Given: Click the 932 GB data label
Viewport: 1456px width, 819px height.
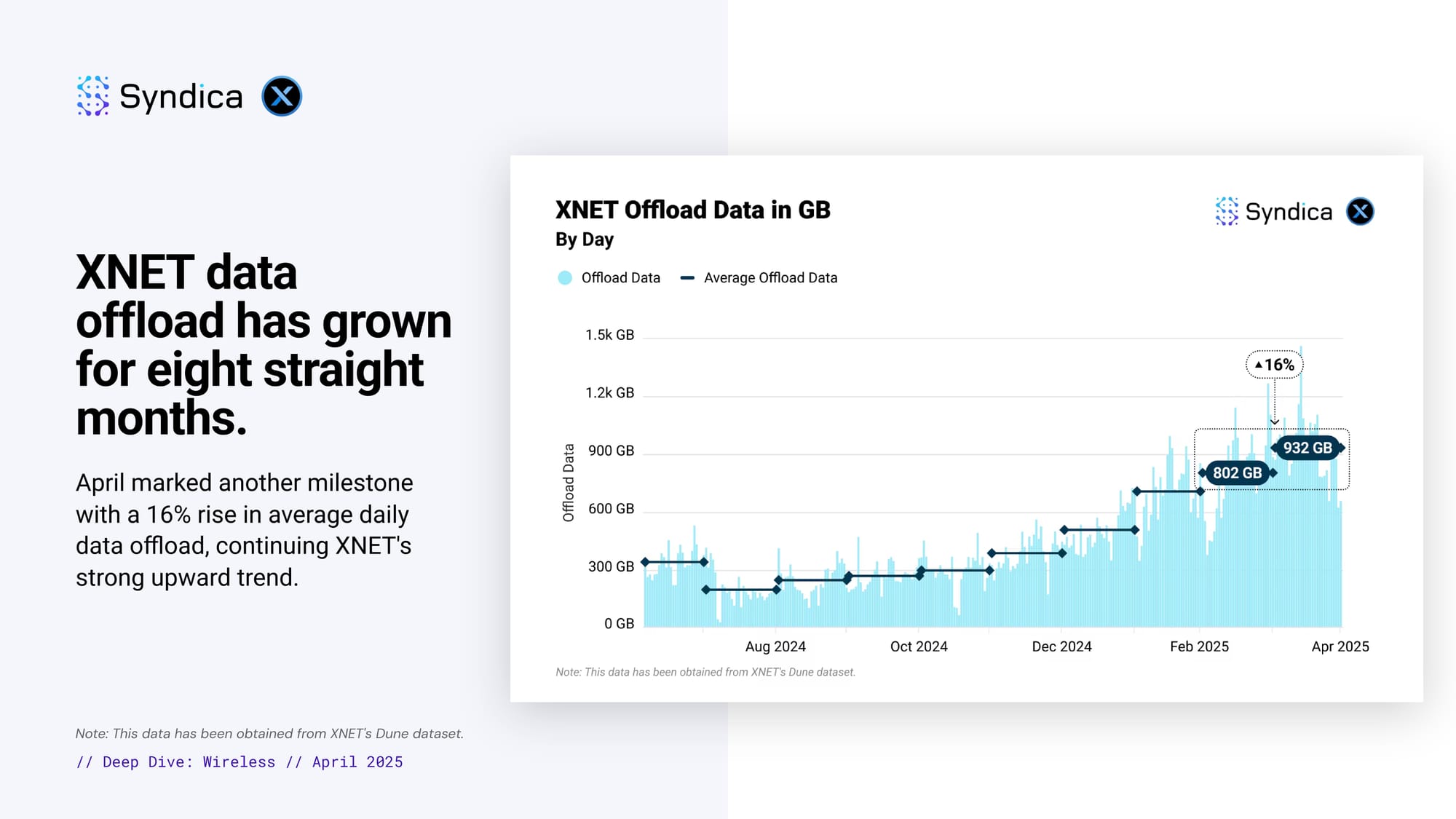Looking at the screenshot, I should 1307,448.
